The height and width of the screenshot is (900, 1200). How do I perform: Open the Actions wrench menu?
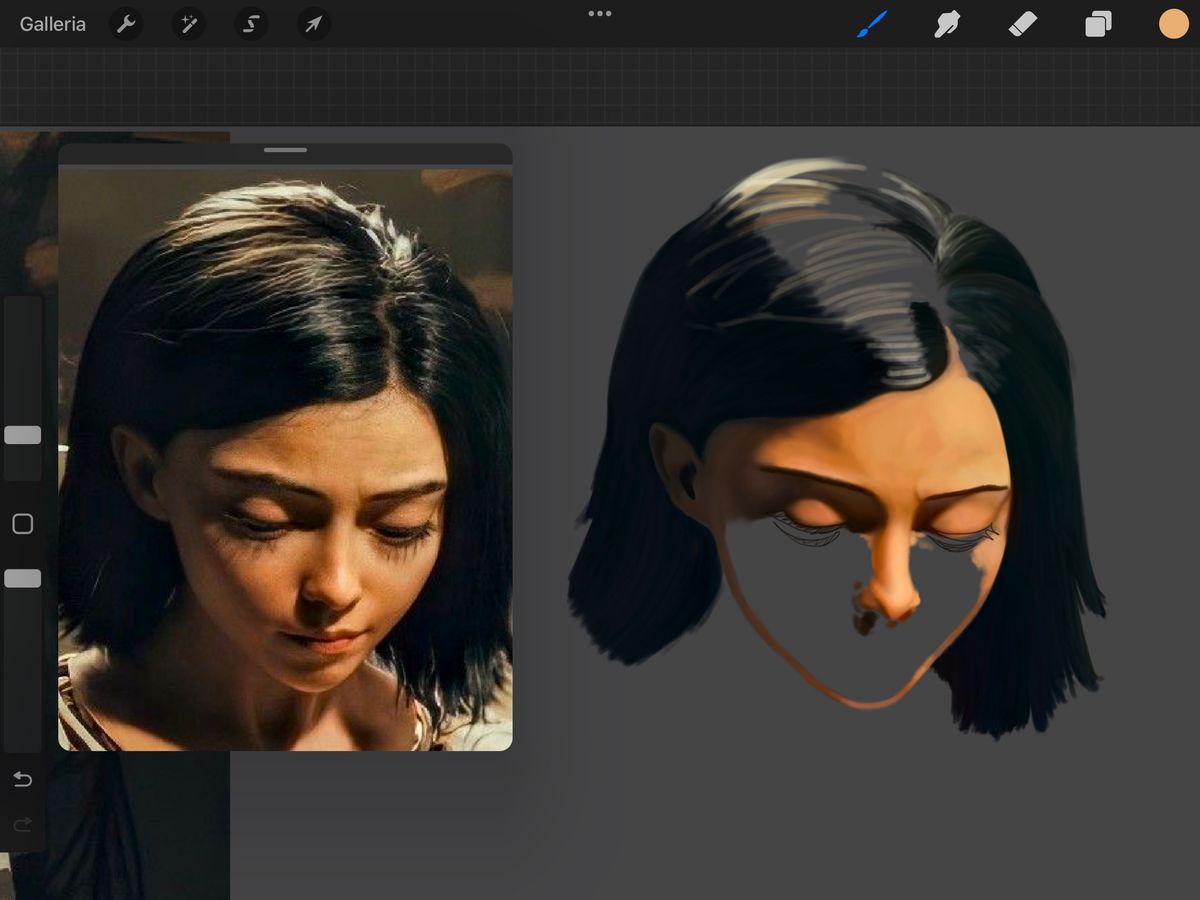(126, 24)
